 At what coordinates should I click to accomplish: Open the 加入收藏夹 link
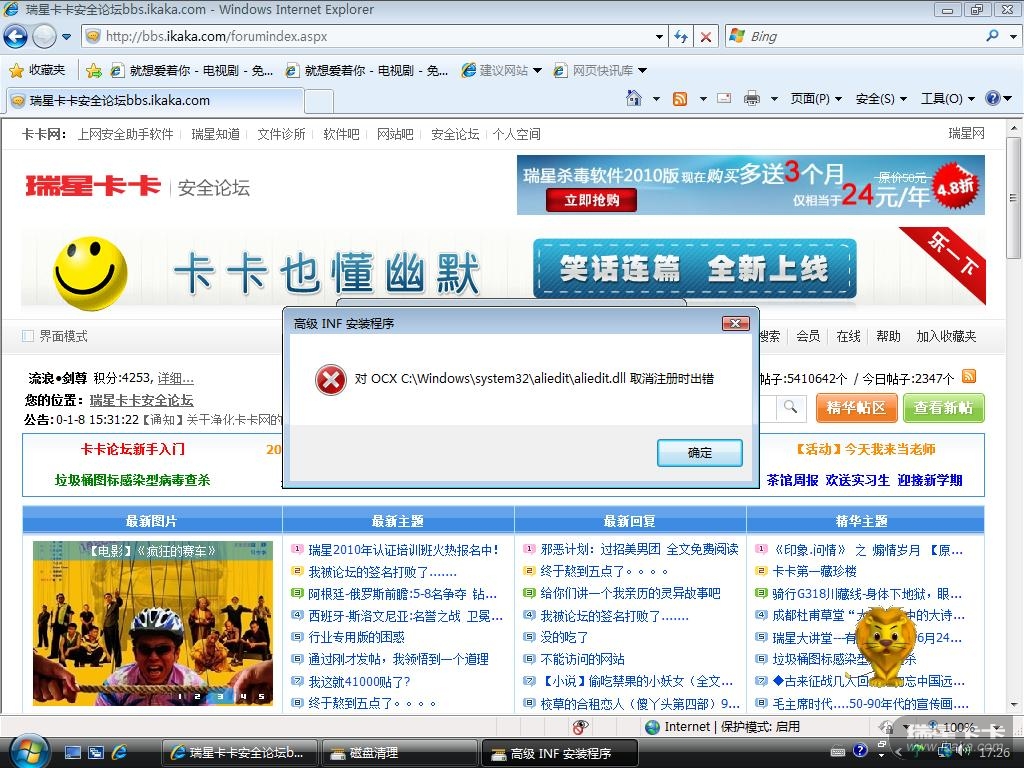946,336
